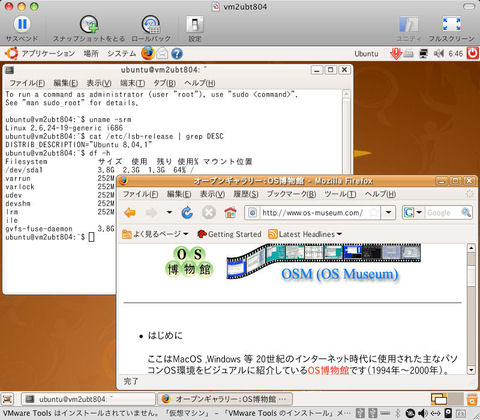Open the mail icon in GNOME panel
This screenshot has height=420, width=480.
click(x=162, y=54)
